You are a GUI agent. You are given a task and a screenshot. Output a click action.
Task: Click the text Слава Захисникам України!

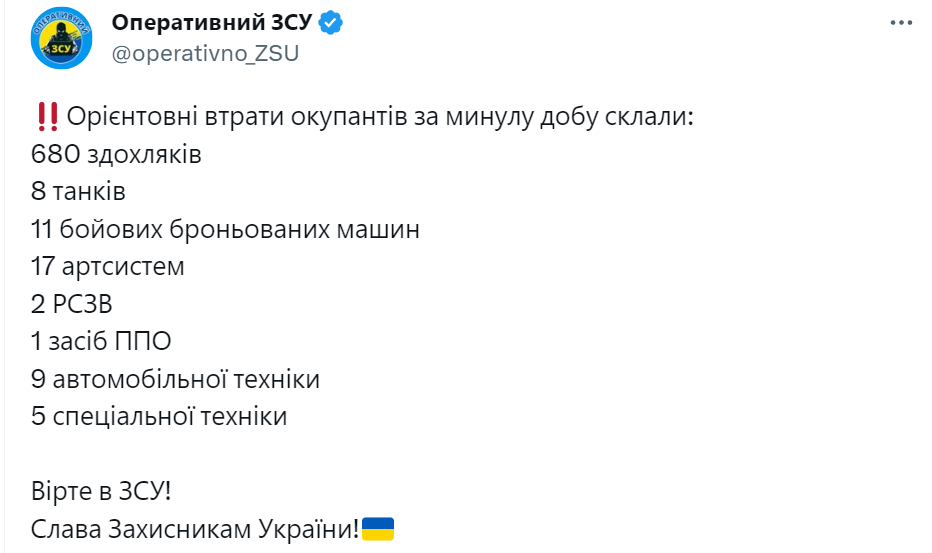coord(195,529)
